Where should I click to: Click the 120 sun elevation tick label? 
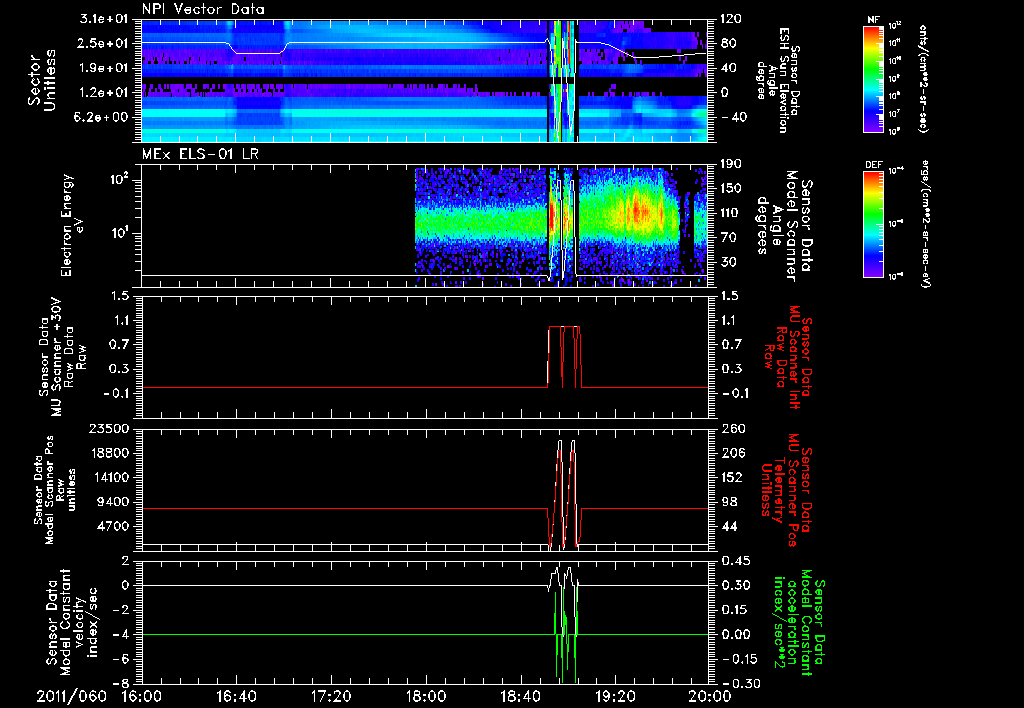coord(731,19)
